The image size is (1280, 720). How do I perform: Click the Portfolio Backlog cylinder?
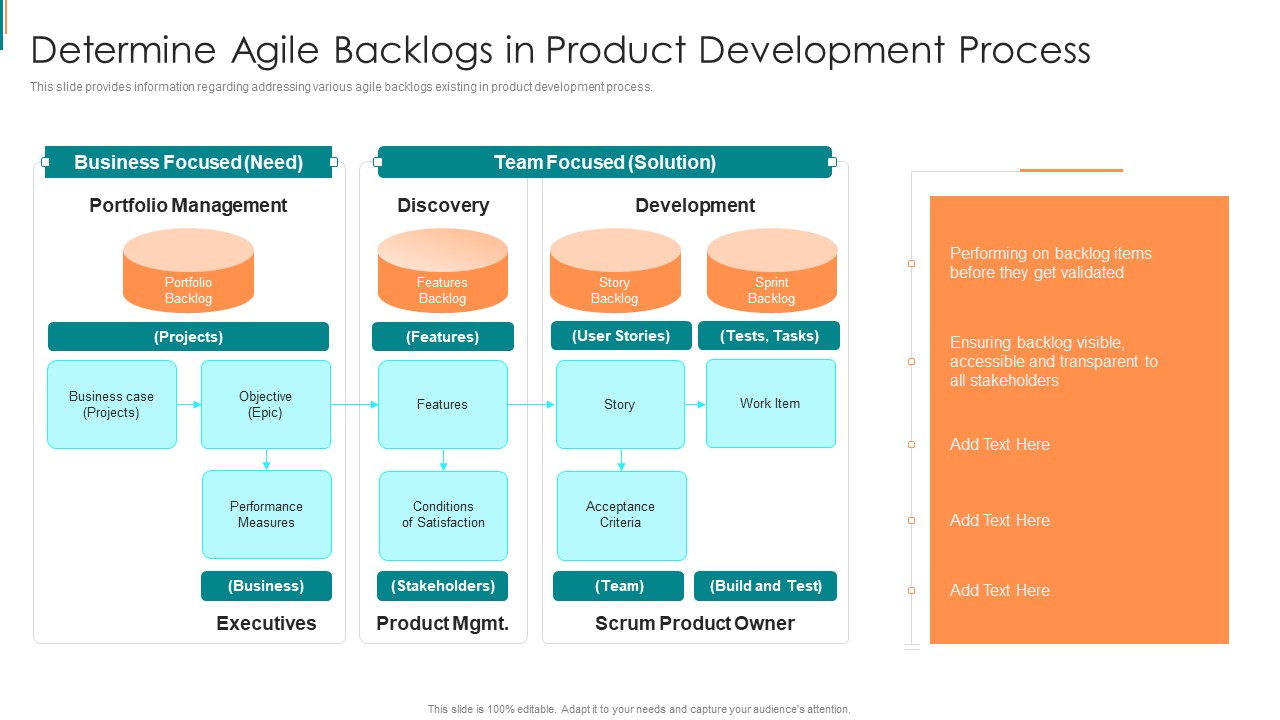(188, 270)
